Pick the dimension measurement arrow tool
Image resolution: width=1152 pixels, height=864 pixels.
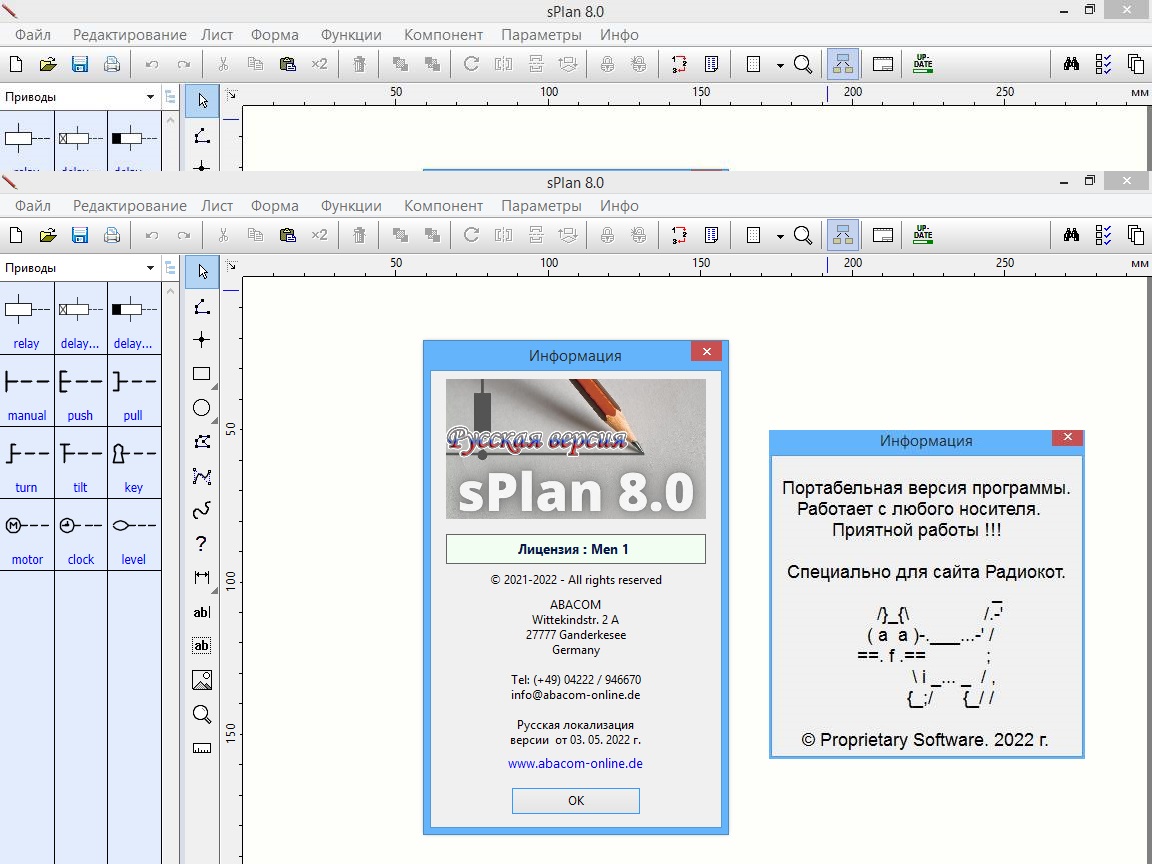201,577
